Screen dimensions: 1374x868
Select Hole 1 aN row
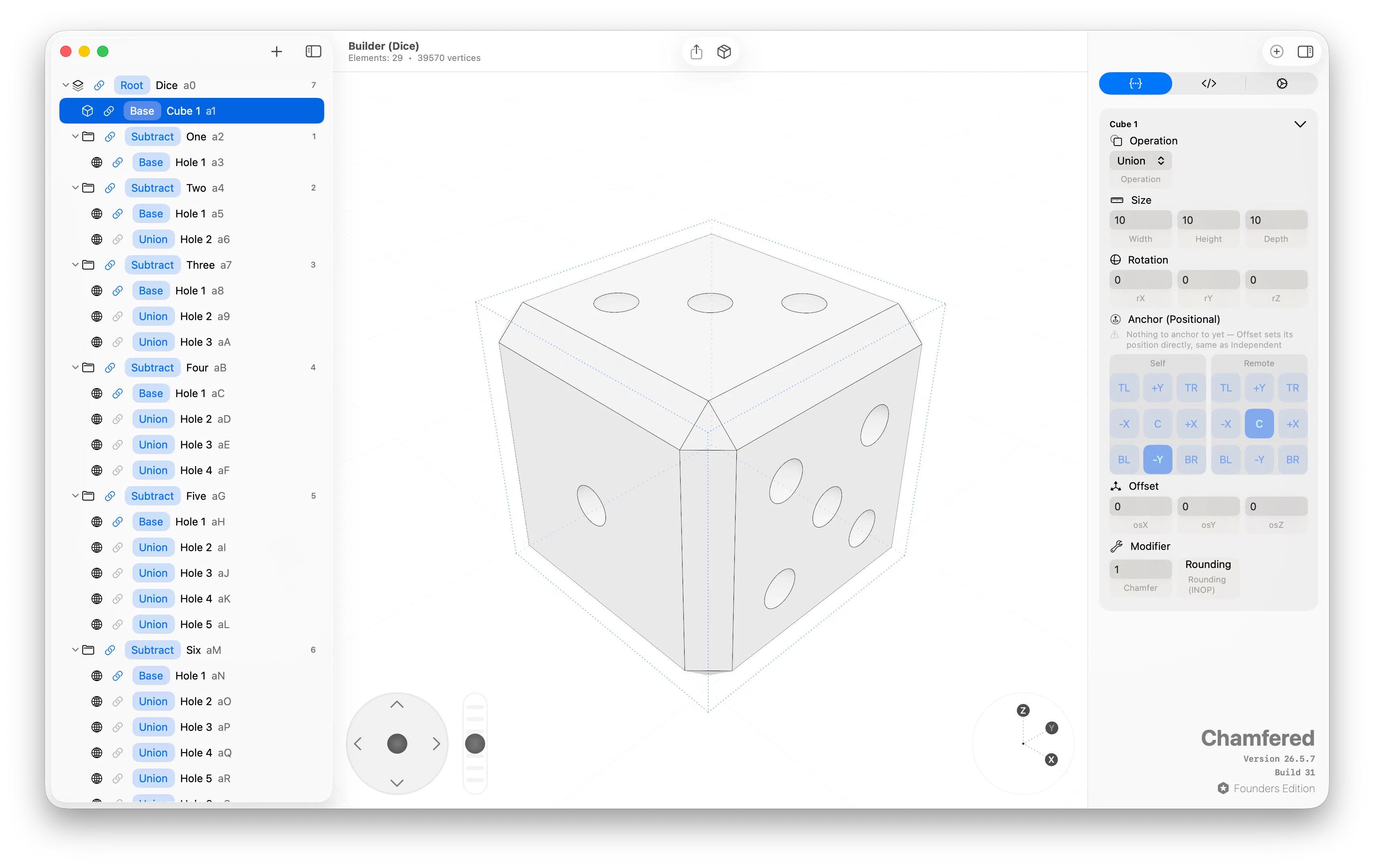(x=192, y=675)
